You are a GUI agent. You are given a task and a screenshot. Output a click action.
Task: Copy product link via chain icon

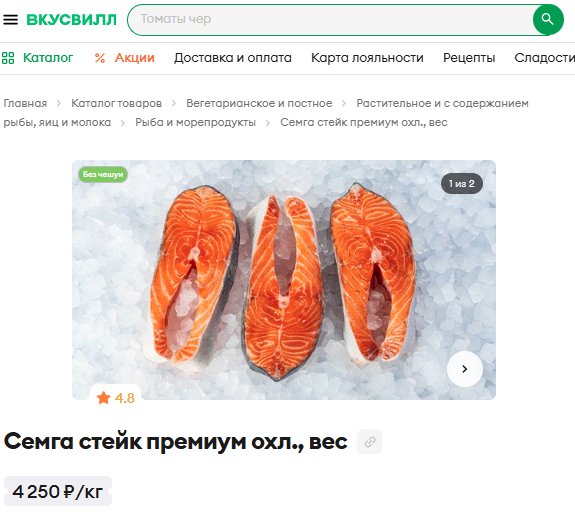pos(370,442)
